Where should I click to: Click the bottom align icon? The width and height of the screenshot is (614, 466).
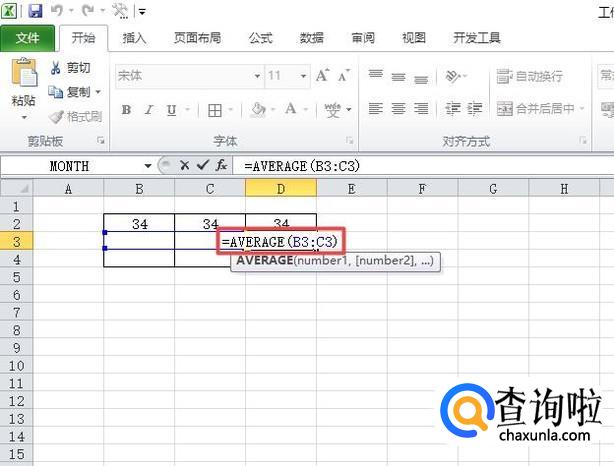click(x=421, y=78)
